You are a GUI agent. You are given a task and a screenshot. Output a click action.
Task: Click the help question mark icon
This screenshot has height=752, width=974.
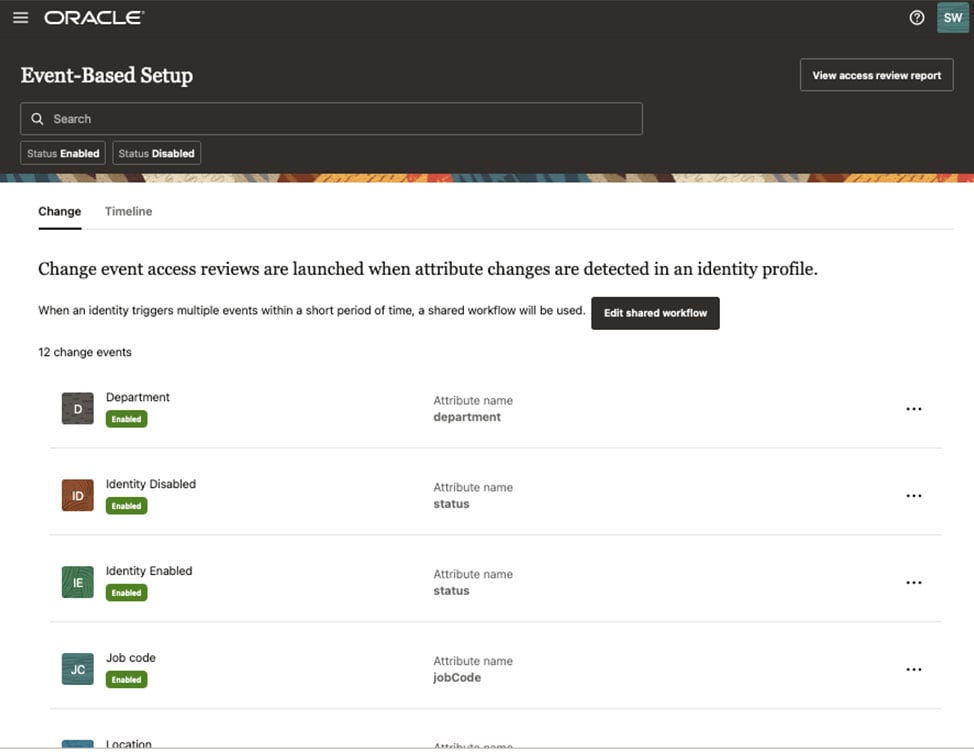(916, 18)
